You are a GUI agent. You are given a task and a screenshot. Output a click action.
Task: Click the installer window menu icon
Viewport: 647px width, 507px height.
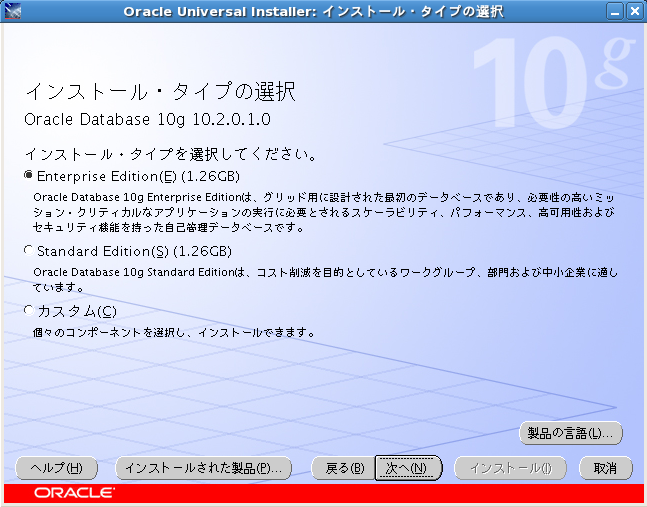click(x=12, y=11)
